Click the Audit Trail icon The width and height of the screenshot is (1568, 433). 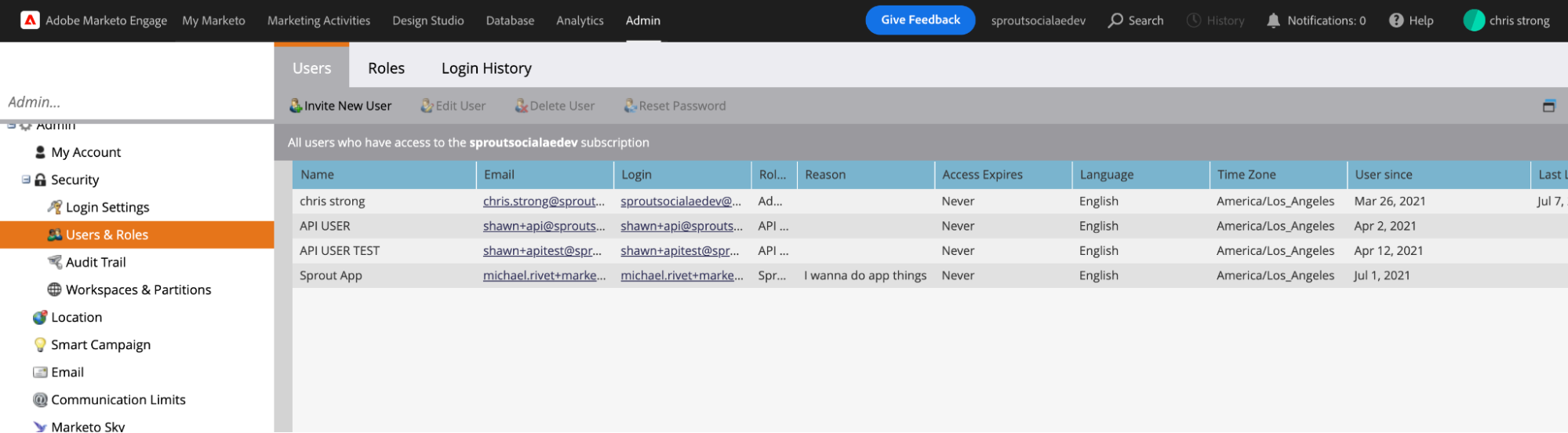[x=55, y=262]
